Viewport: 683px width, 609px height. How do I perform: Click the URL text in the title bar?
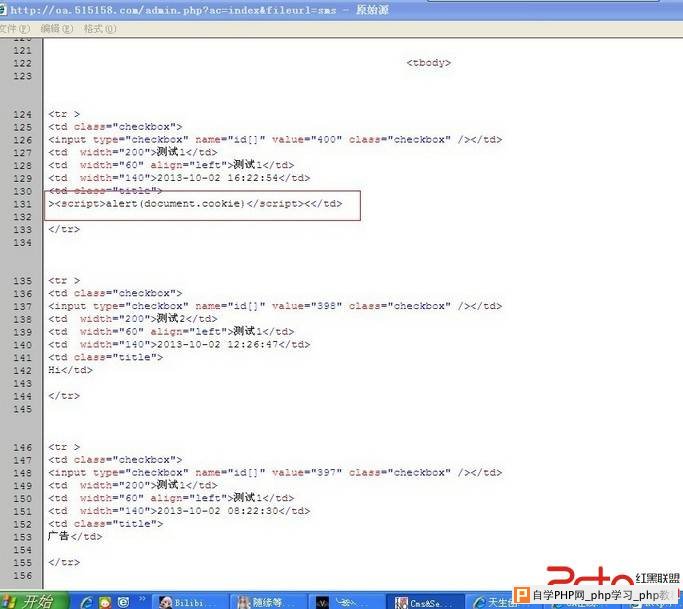pos(173,10)
